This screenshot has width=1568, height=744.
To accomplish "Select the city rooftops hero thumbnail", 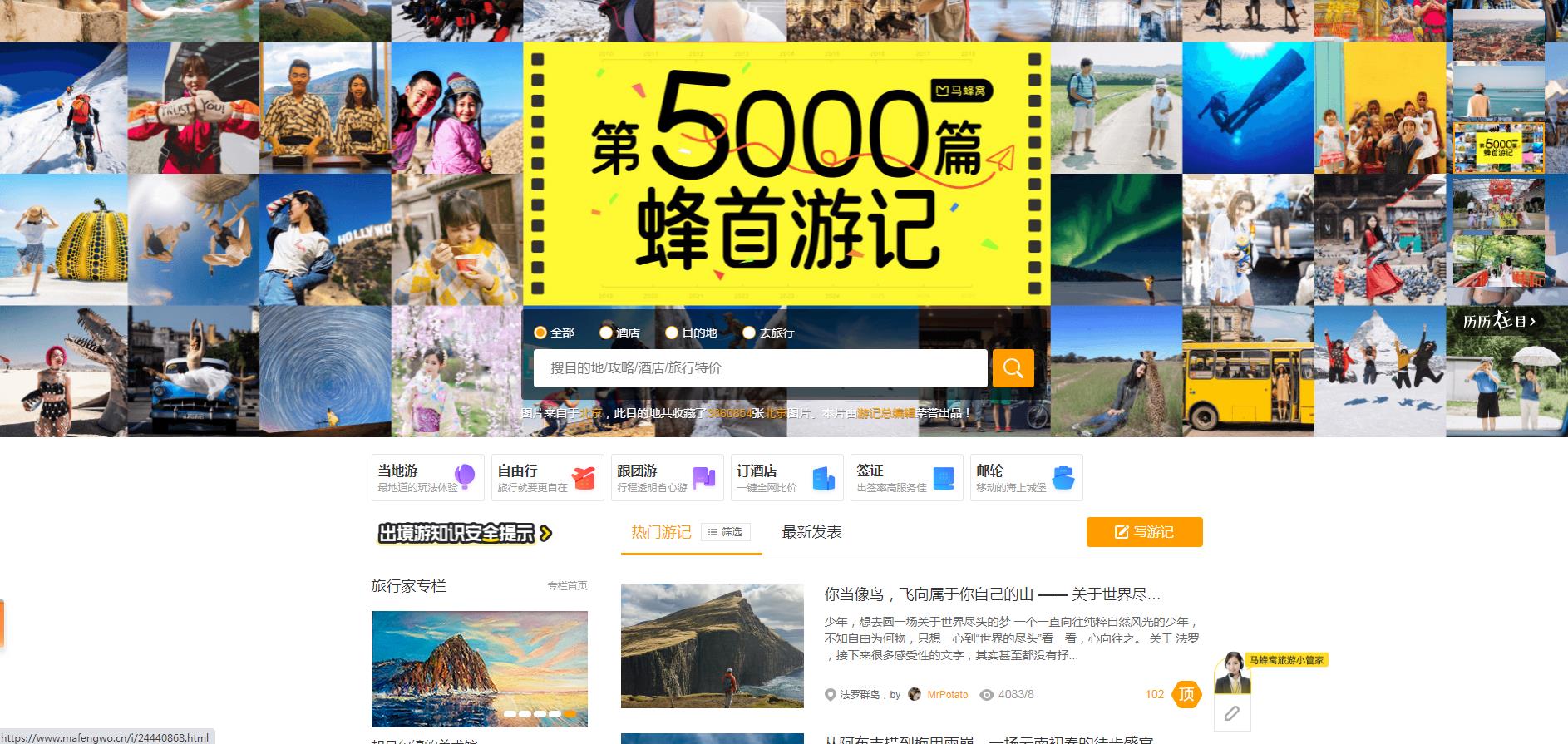I will [1498, 34].
